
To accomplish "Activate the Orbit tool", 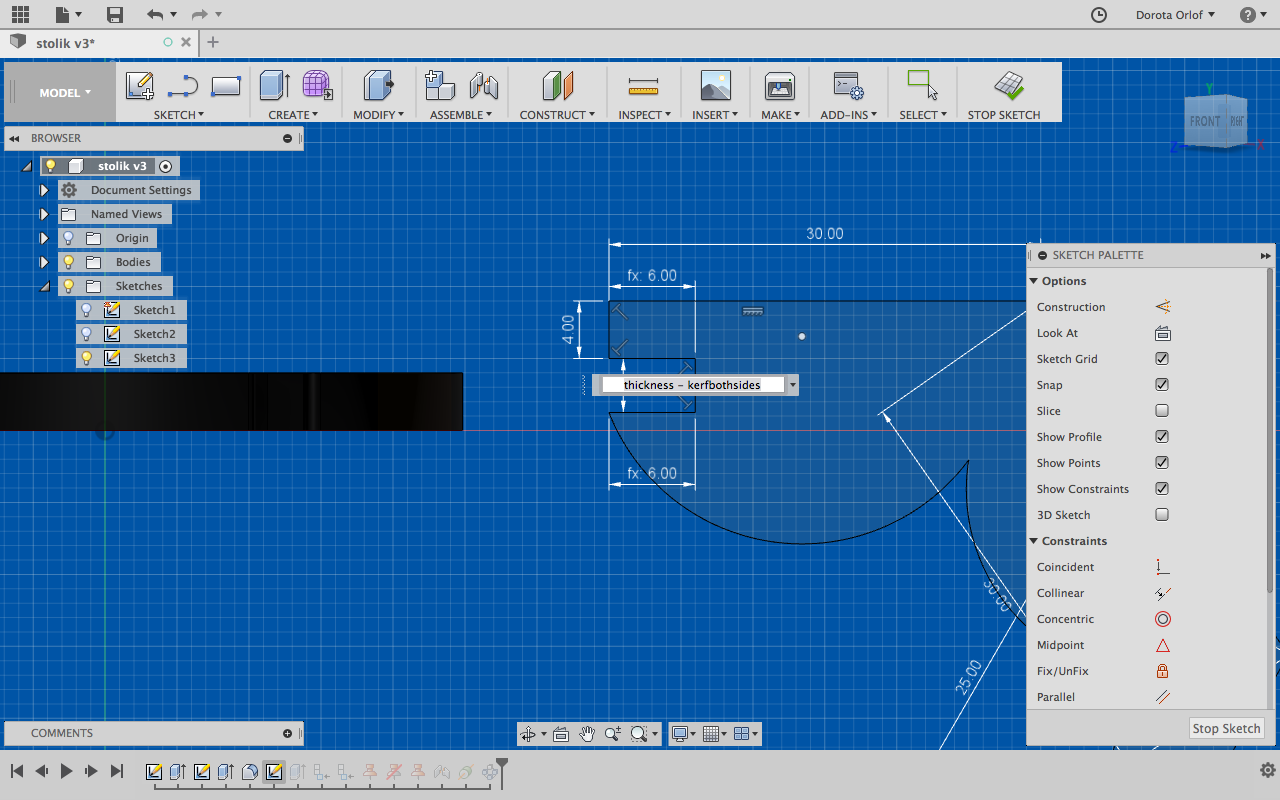I will point(531,733).
